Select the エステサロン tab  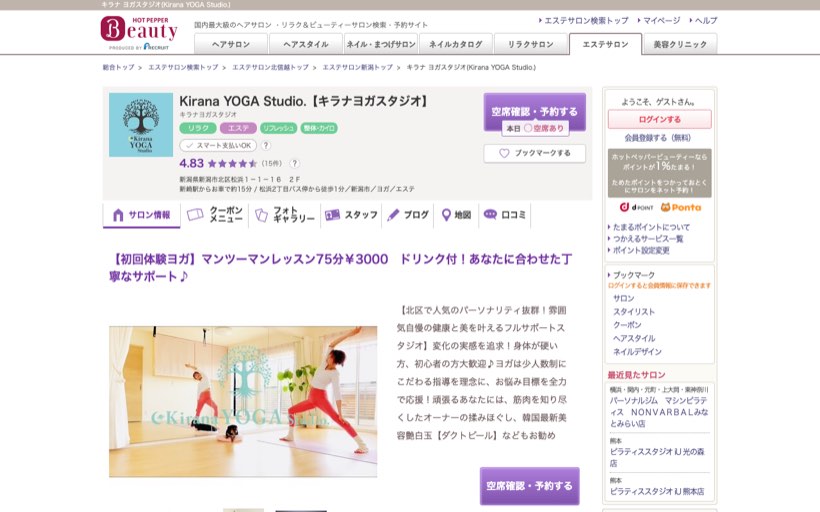(x=605, y=44)
